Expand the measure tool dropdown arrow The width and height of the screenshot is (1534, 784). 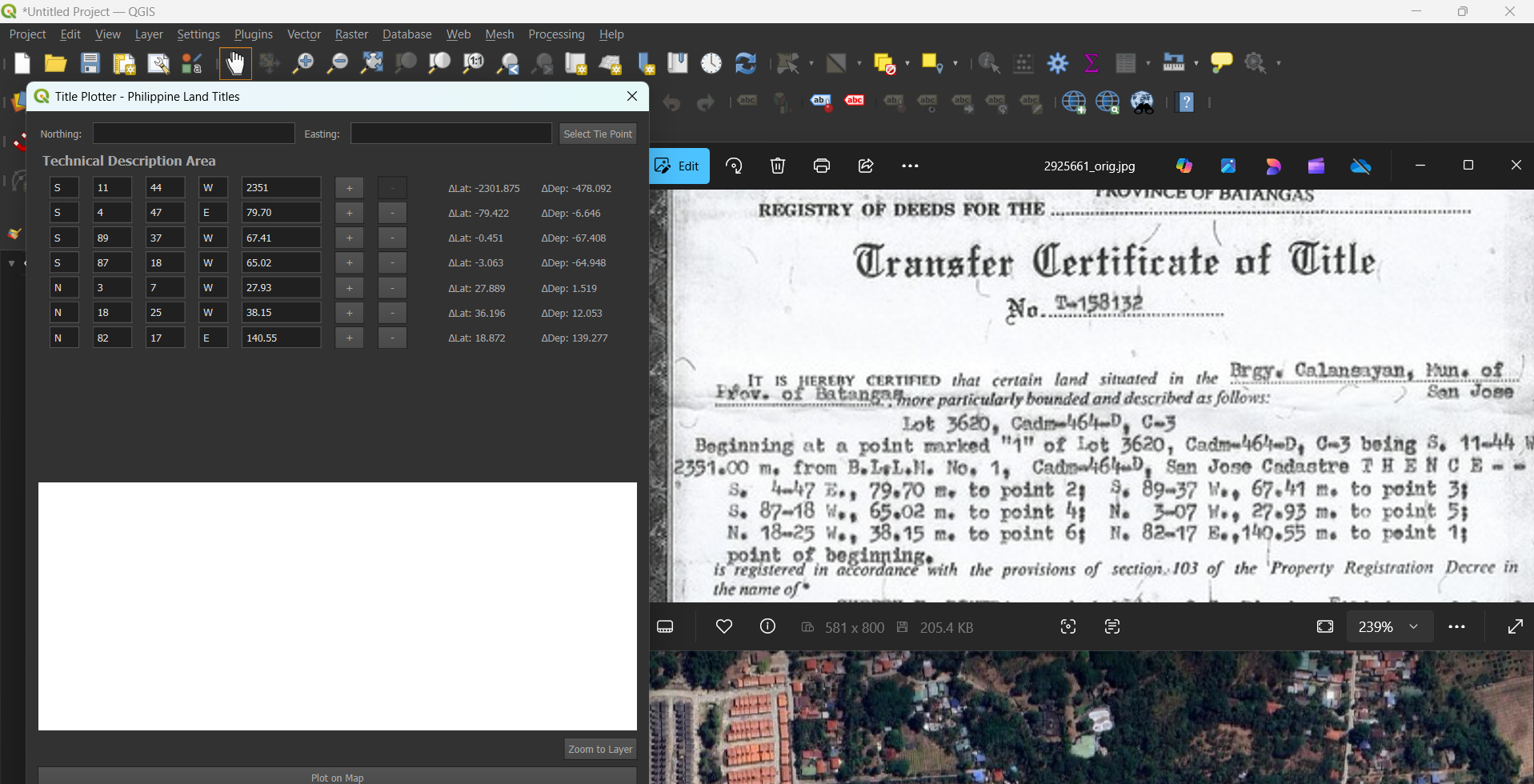pos(1196,63)
